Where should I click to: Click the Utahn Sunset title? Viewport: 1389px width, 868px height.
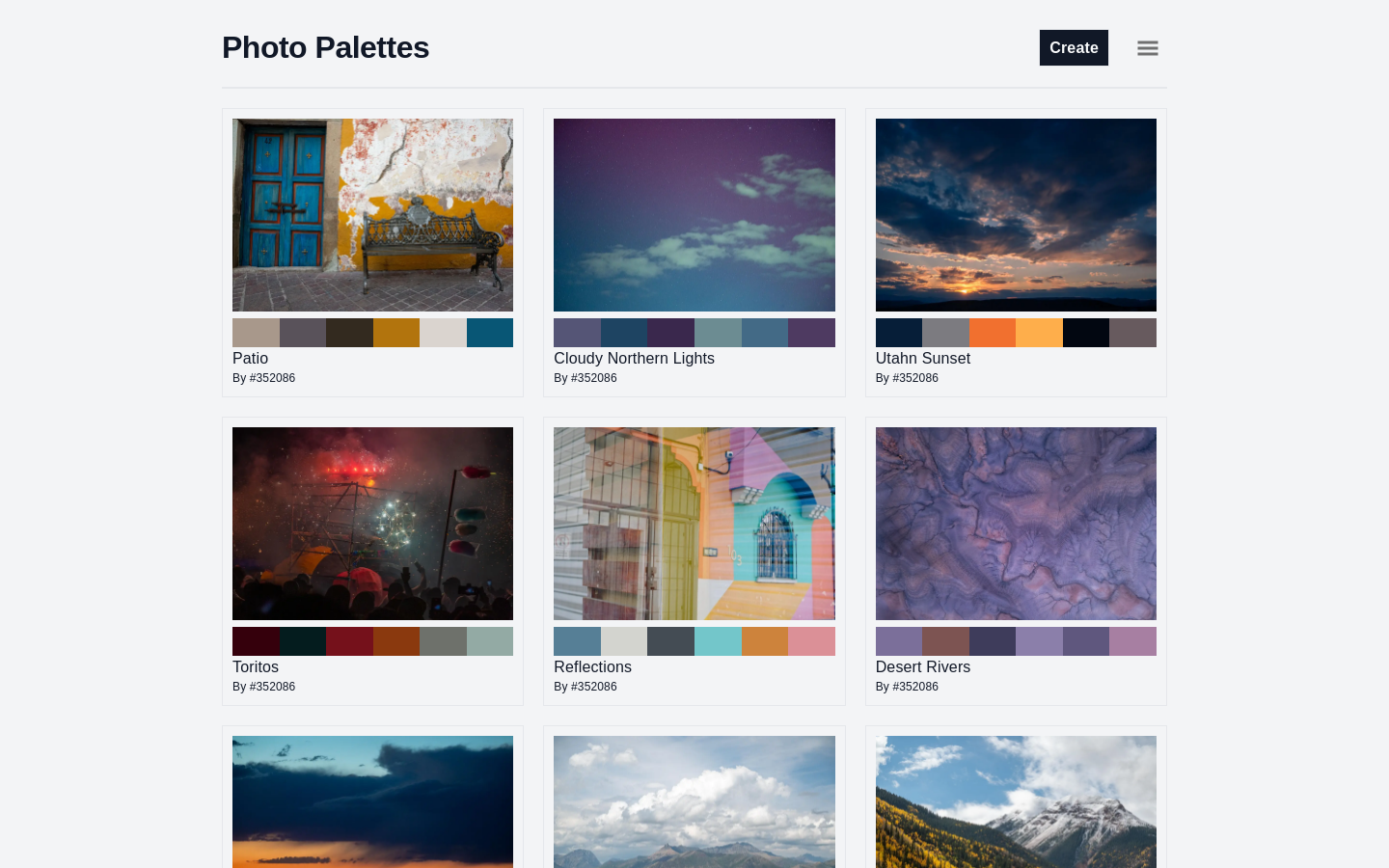pos(922,358)
